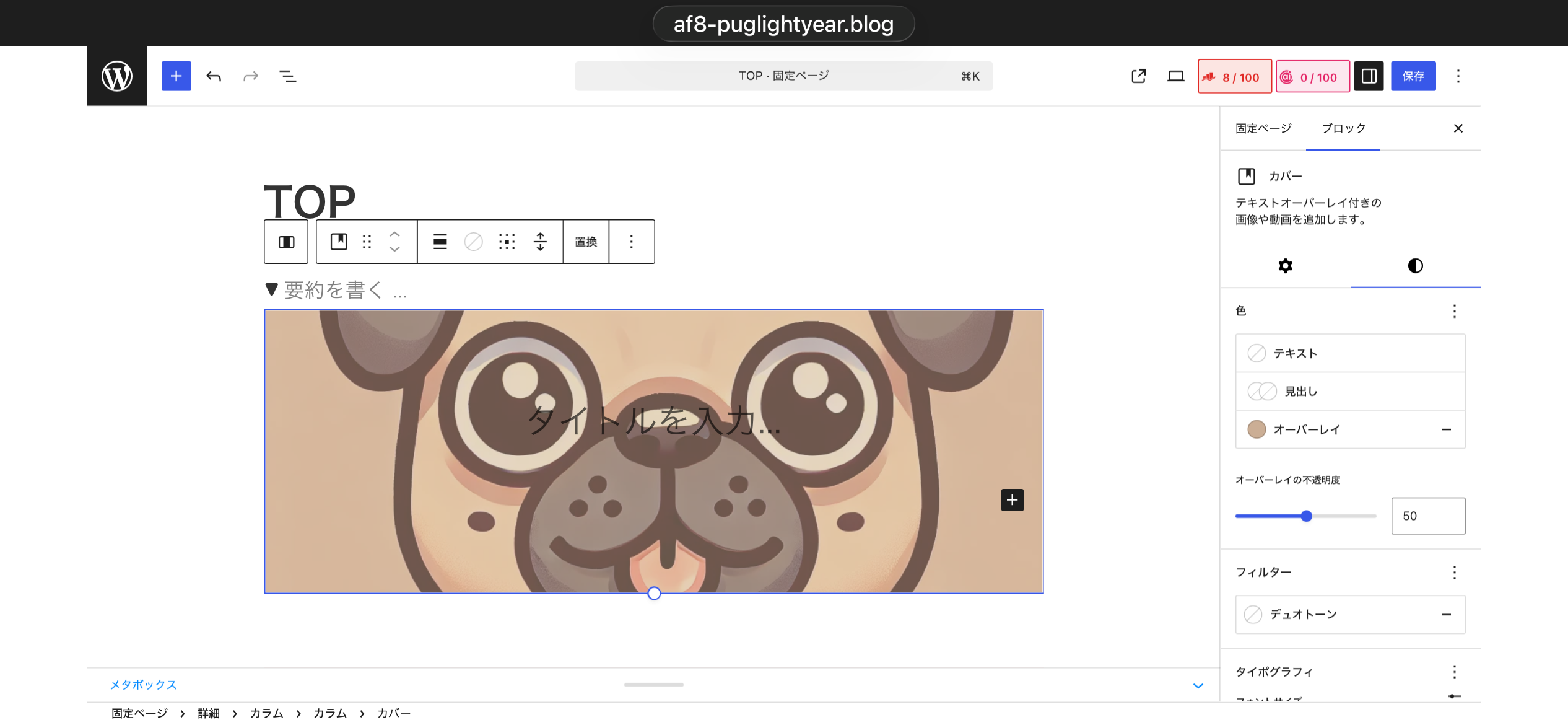
Task: Click the TOP page title
Action: pos(310,201)
